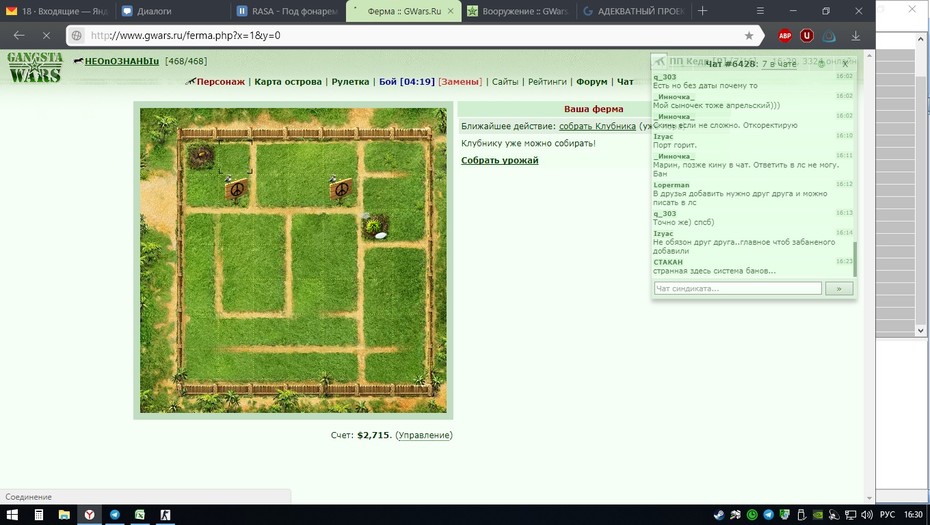Send chat message with » button

pyautogui.click(x=839, y=288)
